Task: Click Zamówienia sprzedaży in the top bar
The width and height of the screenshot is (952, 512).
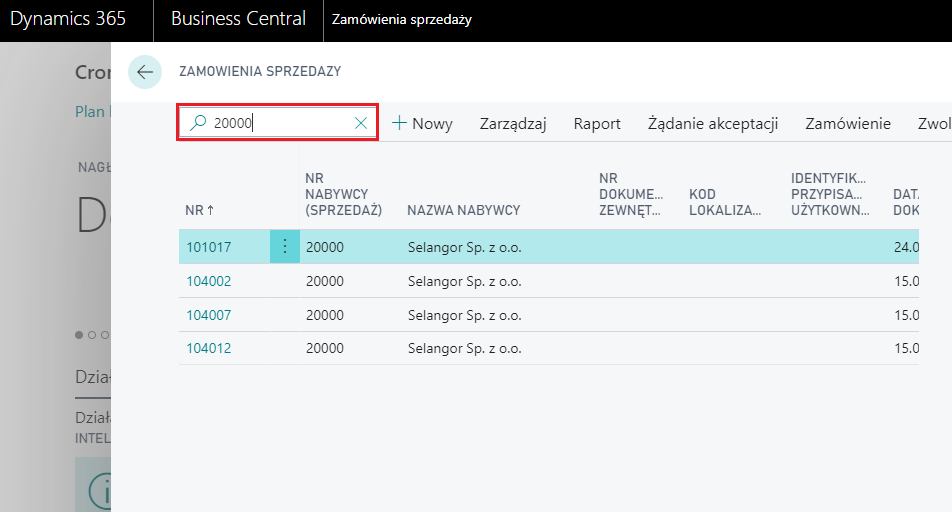Action: [401, 19]
